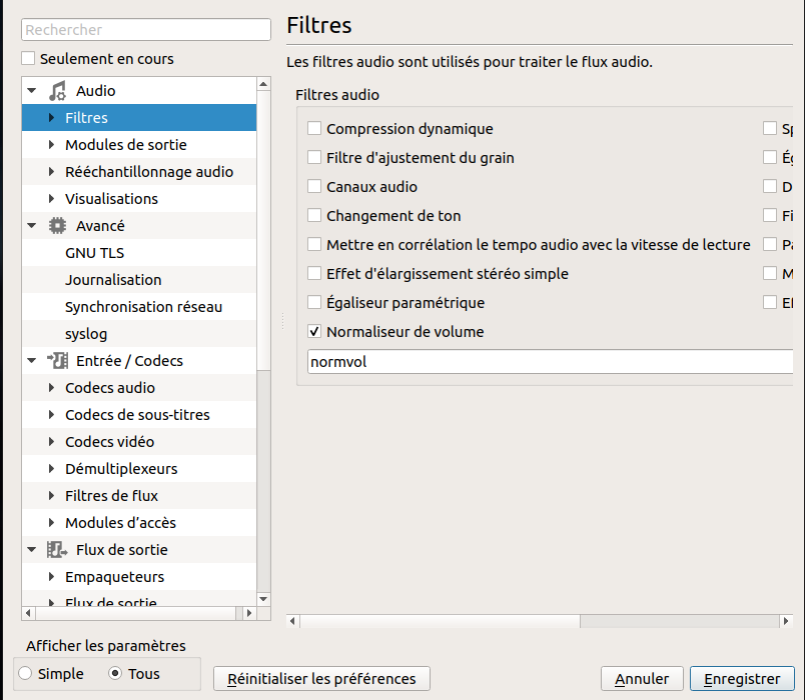Enable Compression dynamique filter
The width and height of the screenshot is (805, 700).
[x=314, y=128]
